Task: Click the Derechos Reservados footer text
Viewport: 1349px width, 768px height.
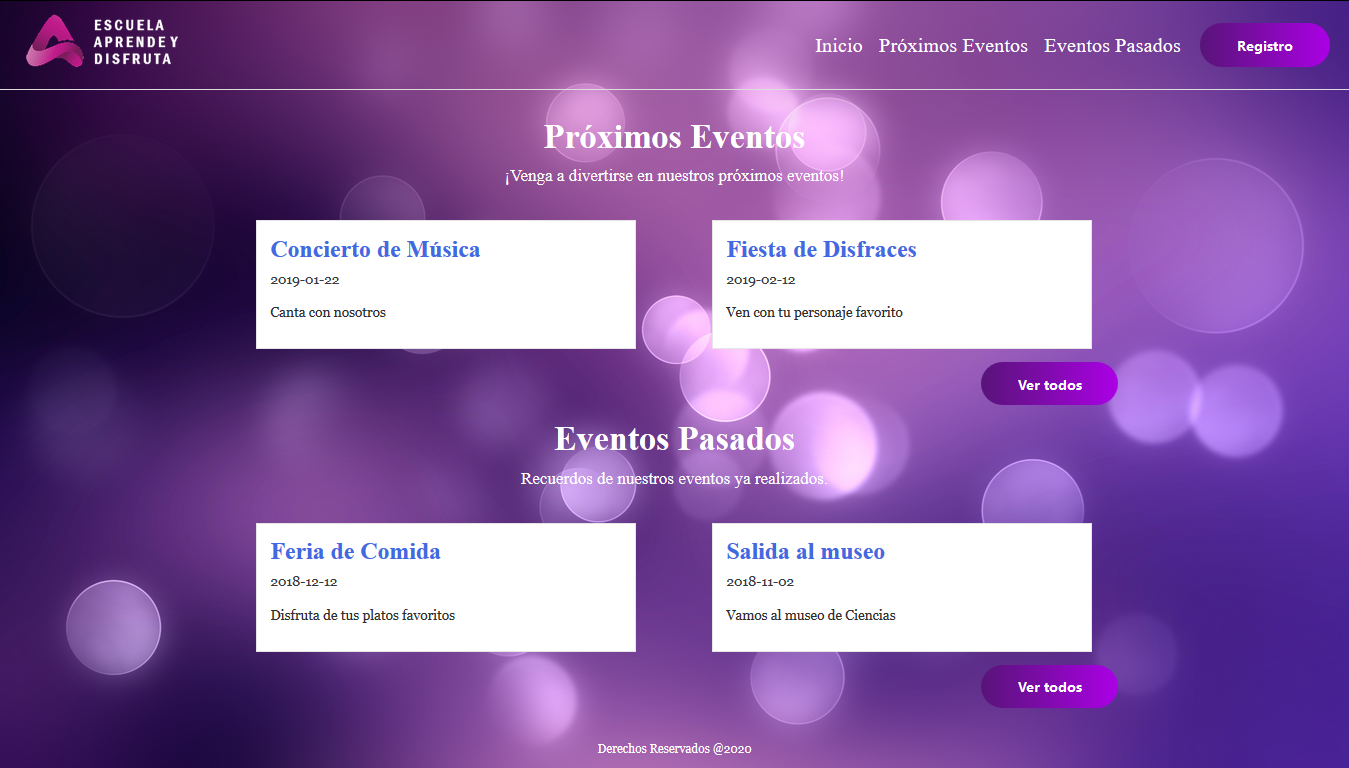Action: pyautogui.click(x=674, y=747)
